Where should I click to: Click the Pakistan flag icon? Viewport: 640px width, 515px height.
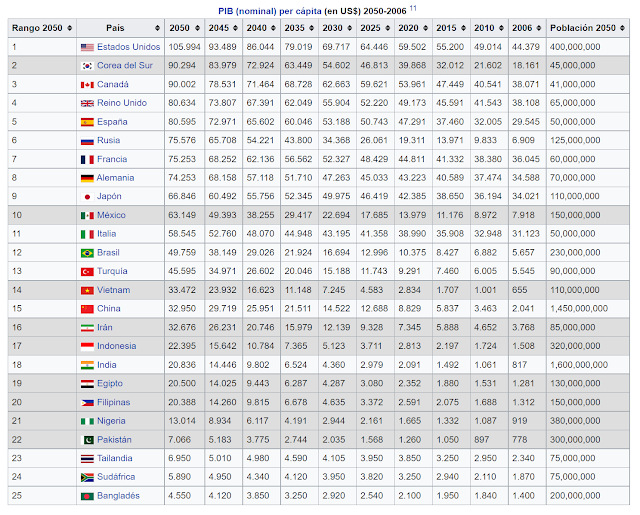pos(88,440)
